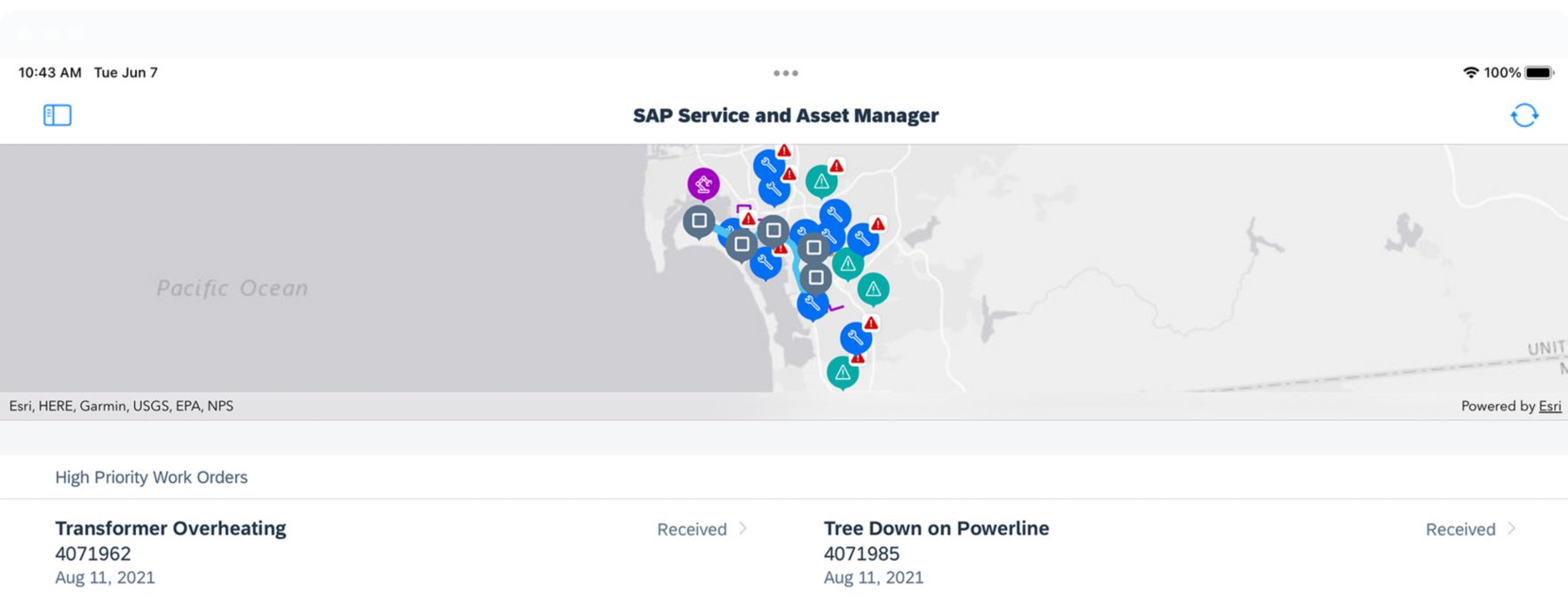This screenshot has height=604, width=1568.
Task: Select the leftmost gray square map pin
Action: click(699, 221)
